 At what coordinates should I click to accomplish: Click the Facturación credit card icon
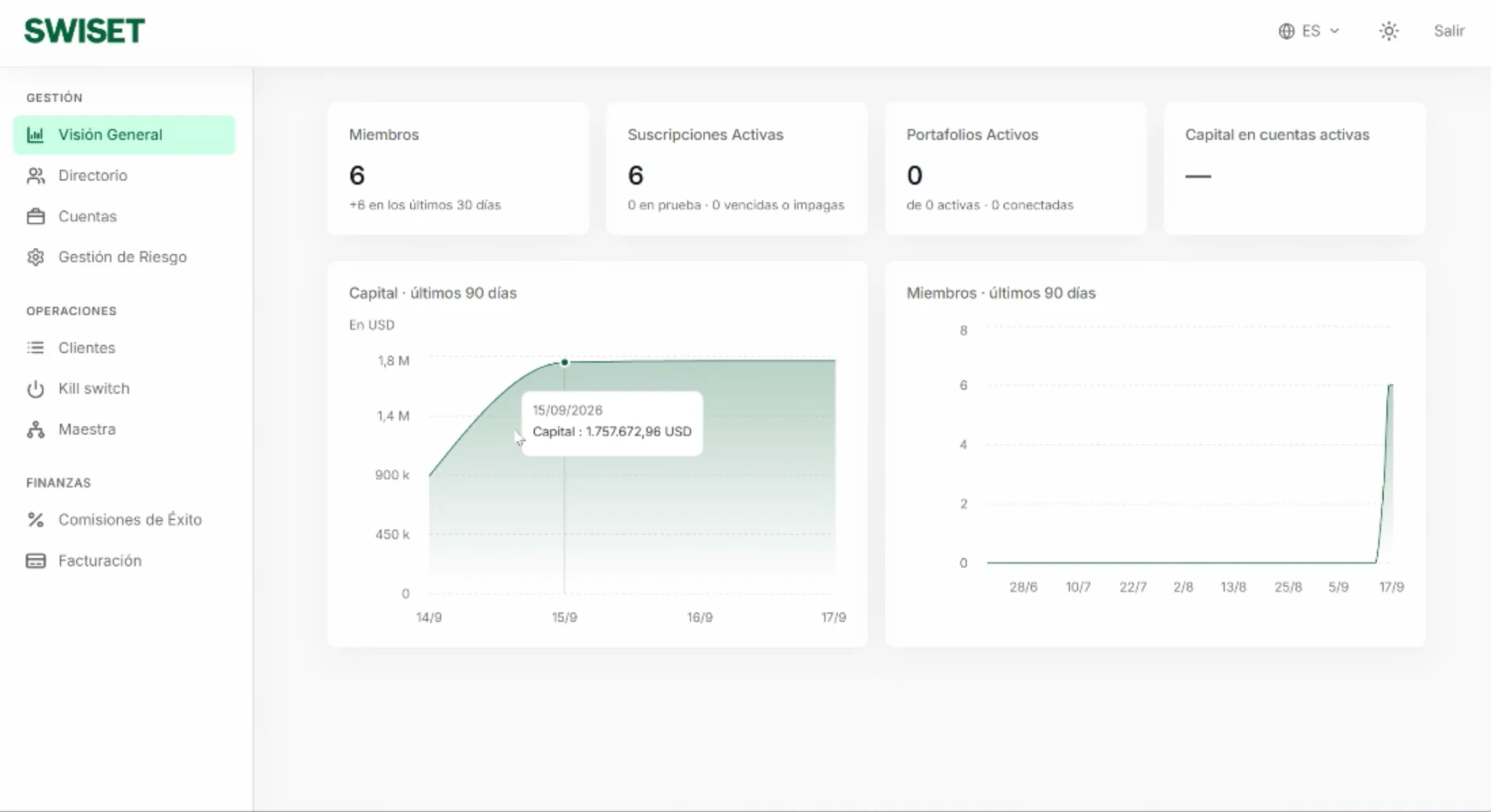pyautogui.click(x=36, y=560)
